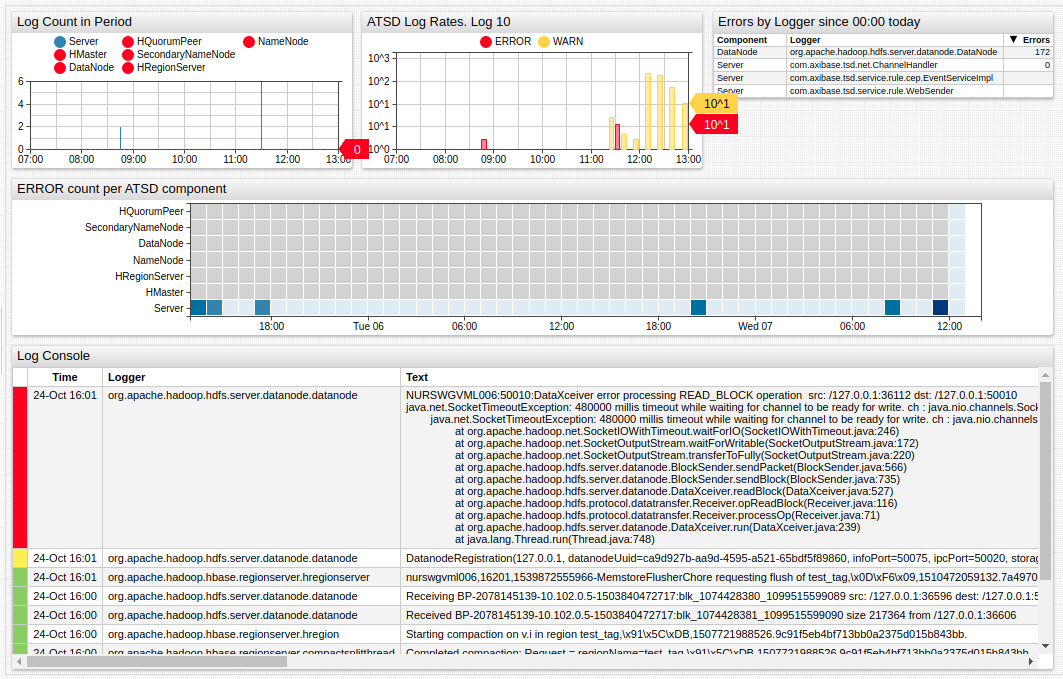The width and height of the screenshot is (1063, 679).
Task: Hide the HMaster series in legend
Action: pos(61,55)
